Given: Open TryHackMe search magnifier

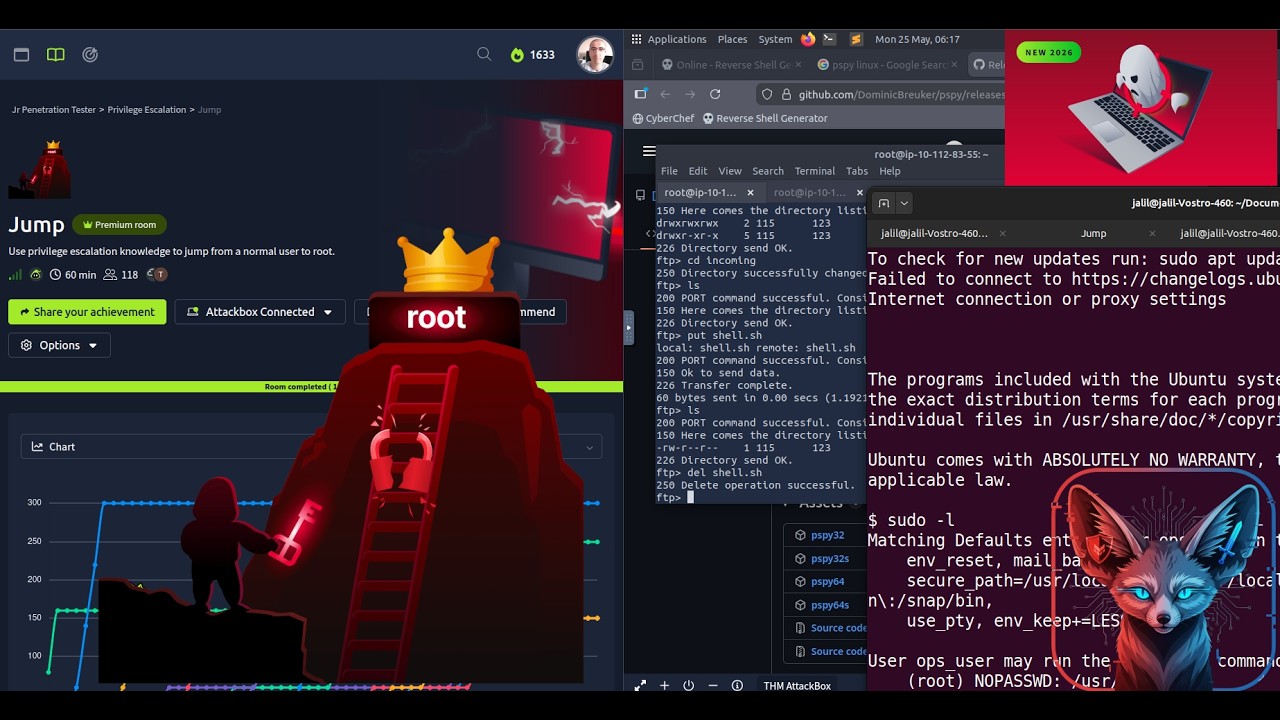Looking at the screenshot, I should click(484, 54).
